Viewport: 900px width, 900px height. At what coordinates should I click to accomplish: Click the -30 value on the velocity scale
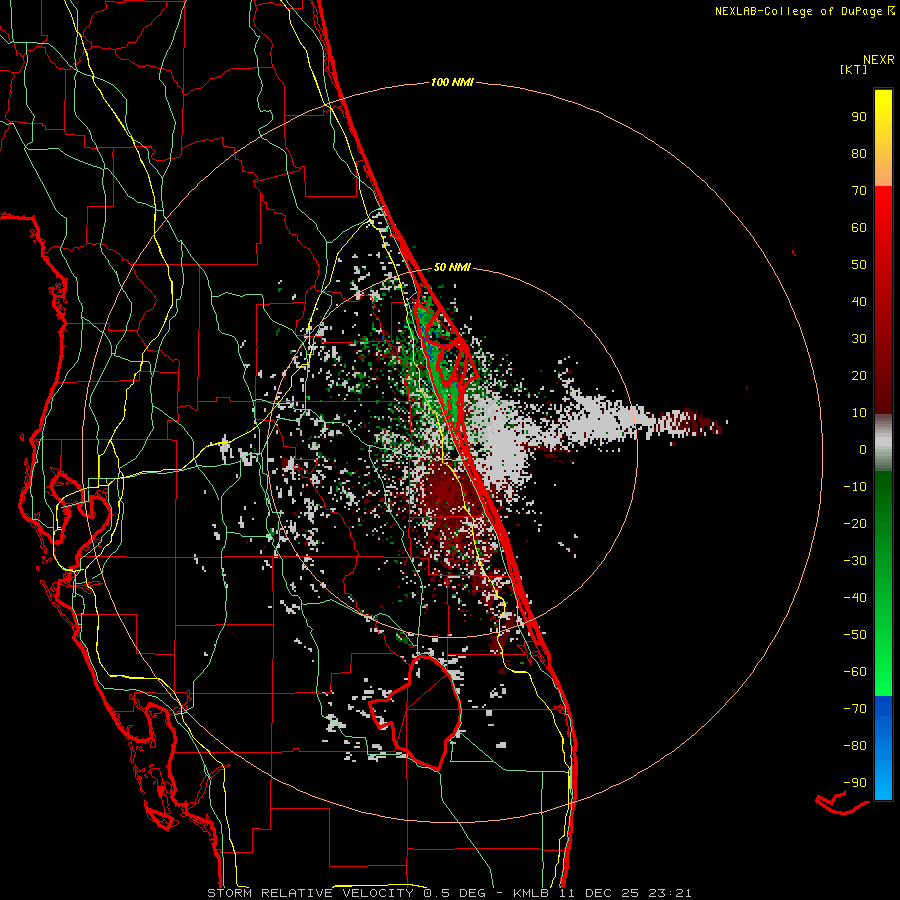pyautogui.click(x=855, y=561)
